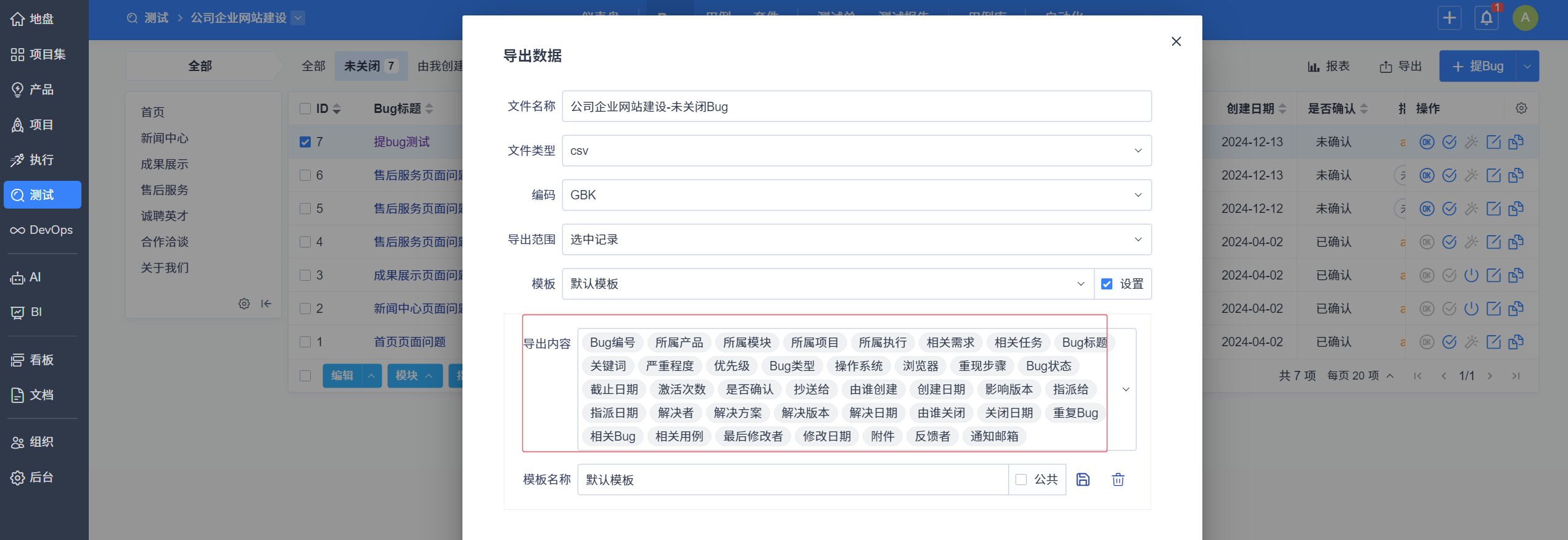The height and width of the screenshot is (540, 1568).
Task: Sort the bug list by ID
Action: click(x=329, y=109)
